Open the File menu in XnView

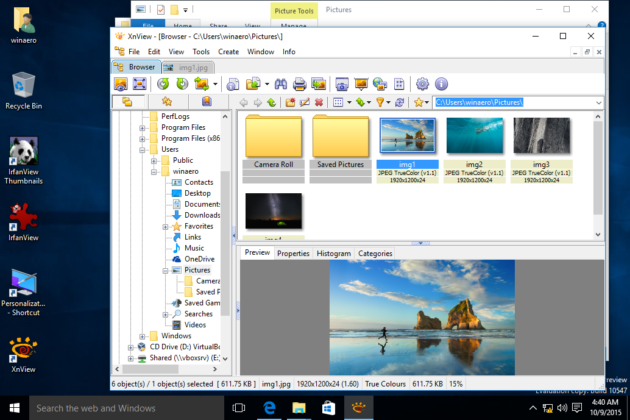pyautogui.click(x=134, y=51)
